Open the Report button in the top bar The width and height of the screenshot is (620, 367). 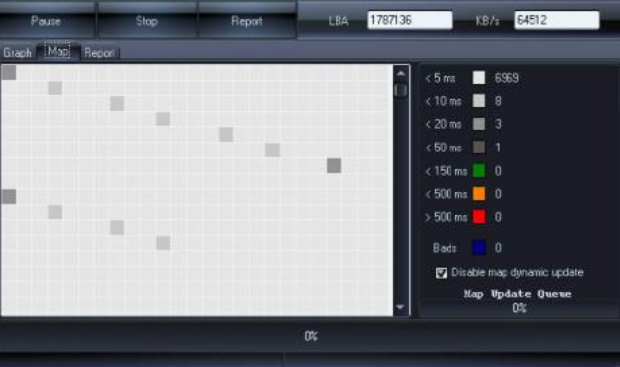247,21
